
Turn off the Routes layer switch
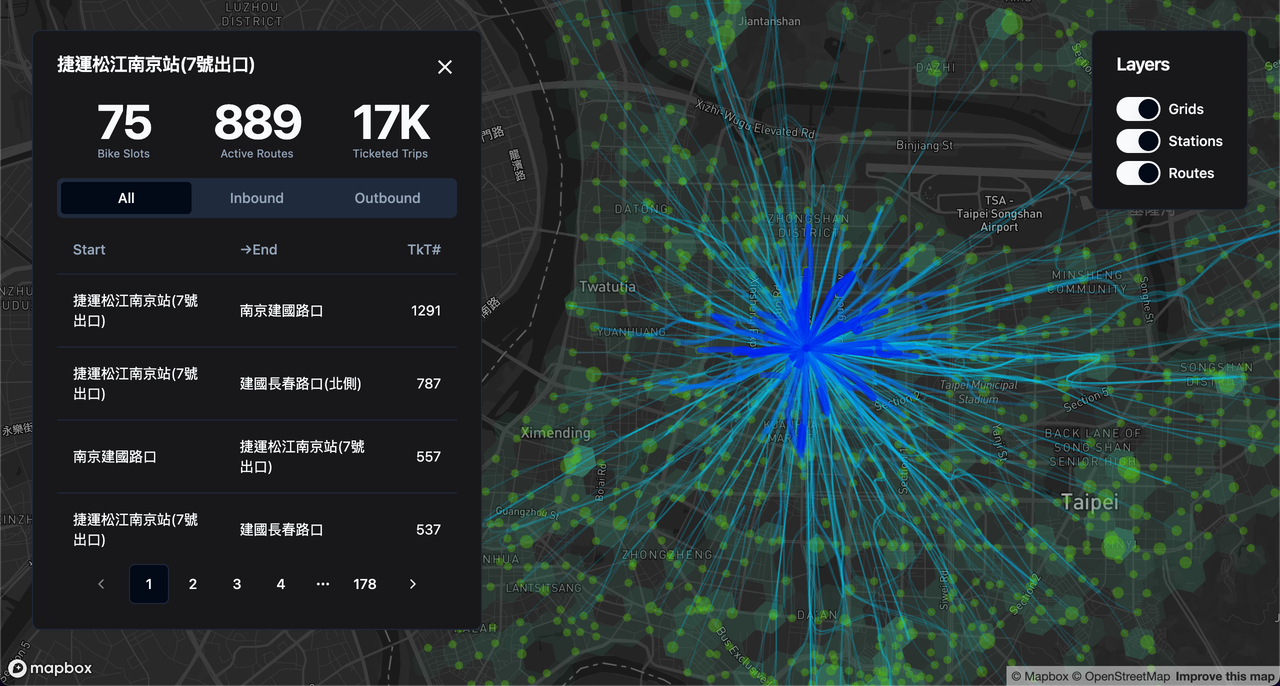point(1138,173)
